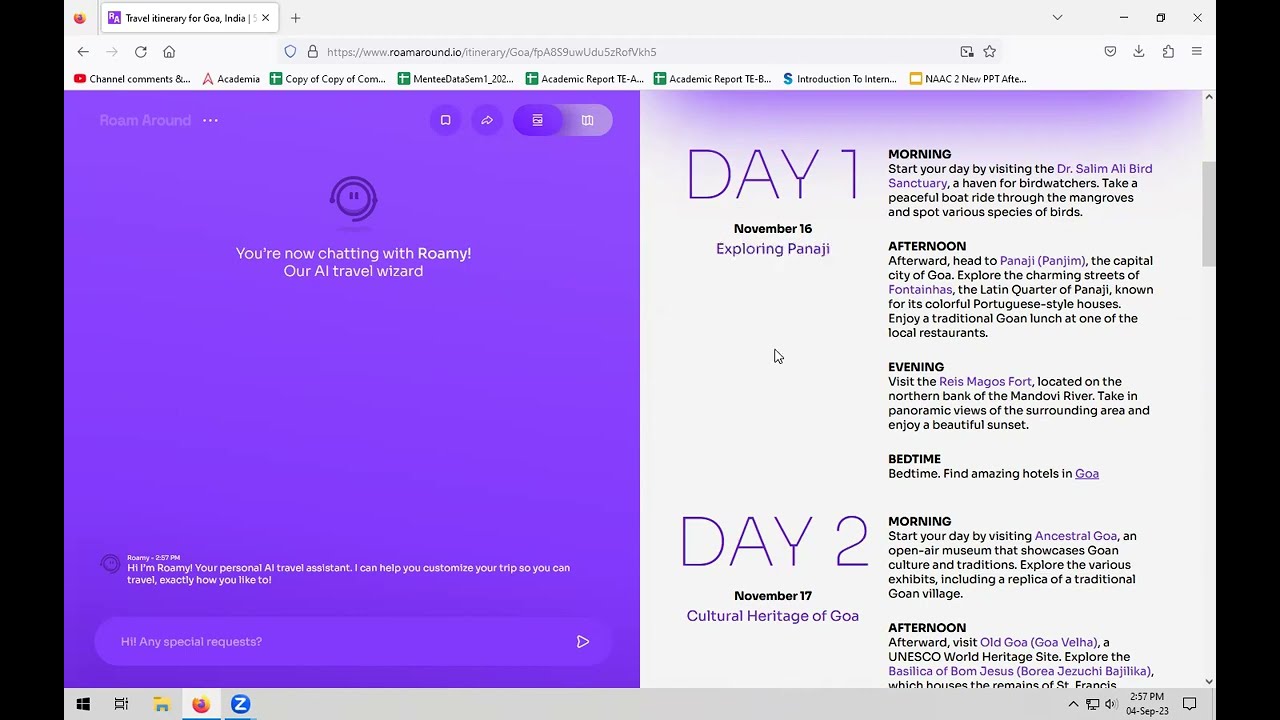Click the Pocket save icon in toolbar
Viewport: 1280px width, 720px height.
[x=1110, y=52]
